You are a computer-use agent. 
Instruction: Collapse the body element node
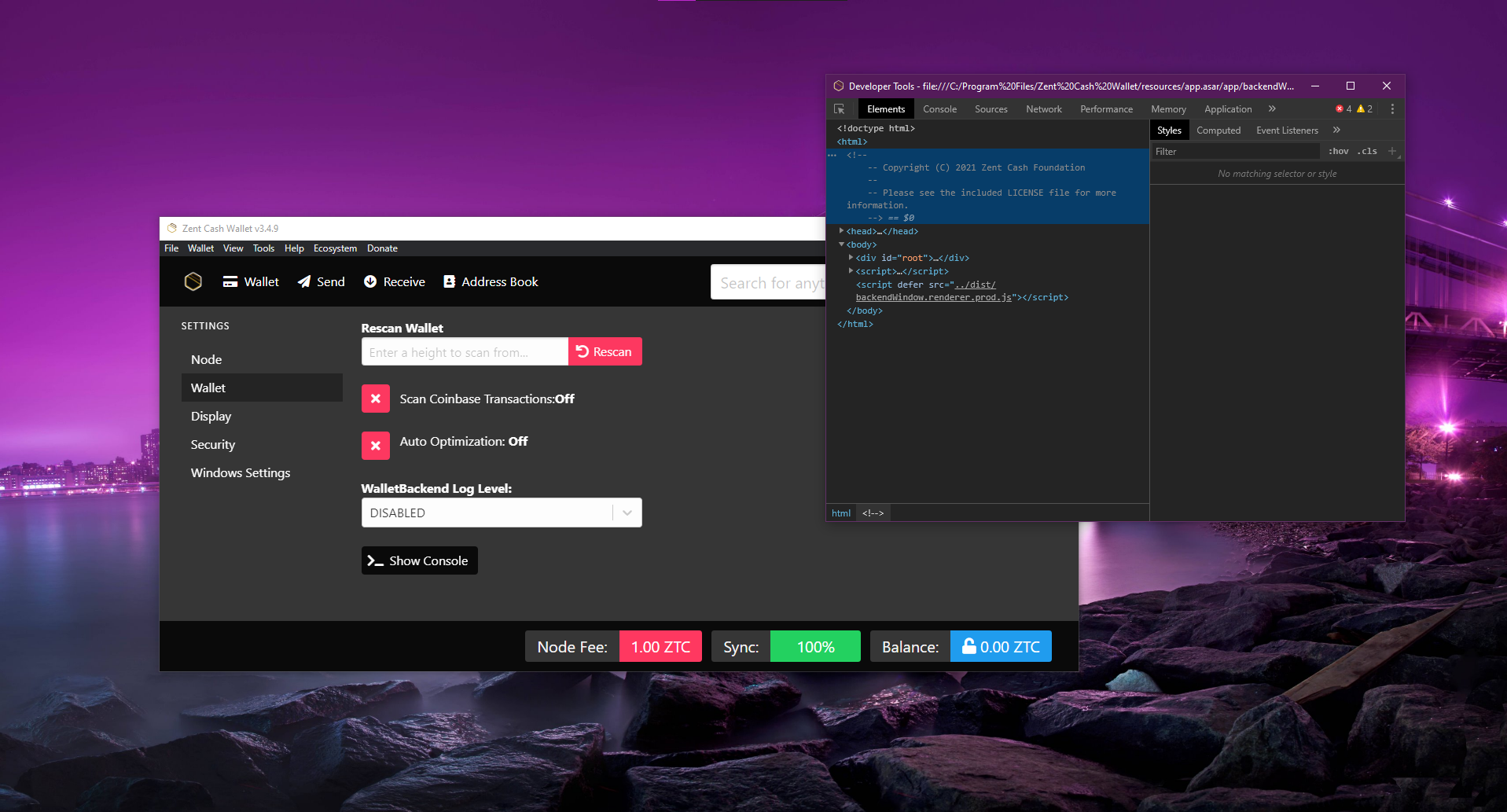pos(841,244)
